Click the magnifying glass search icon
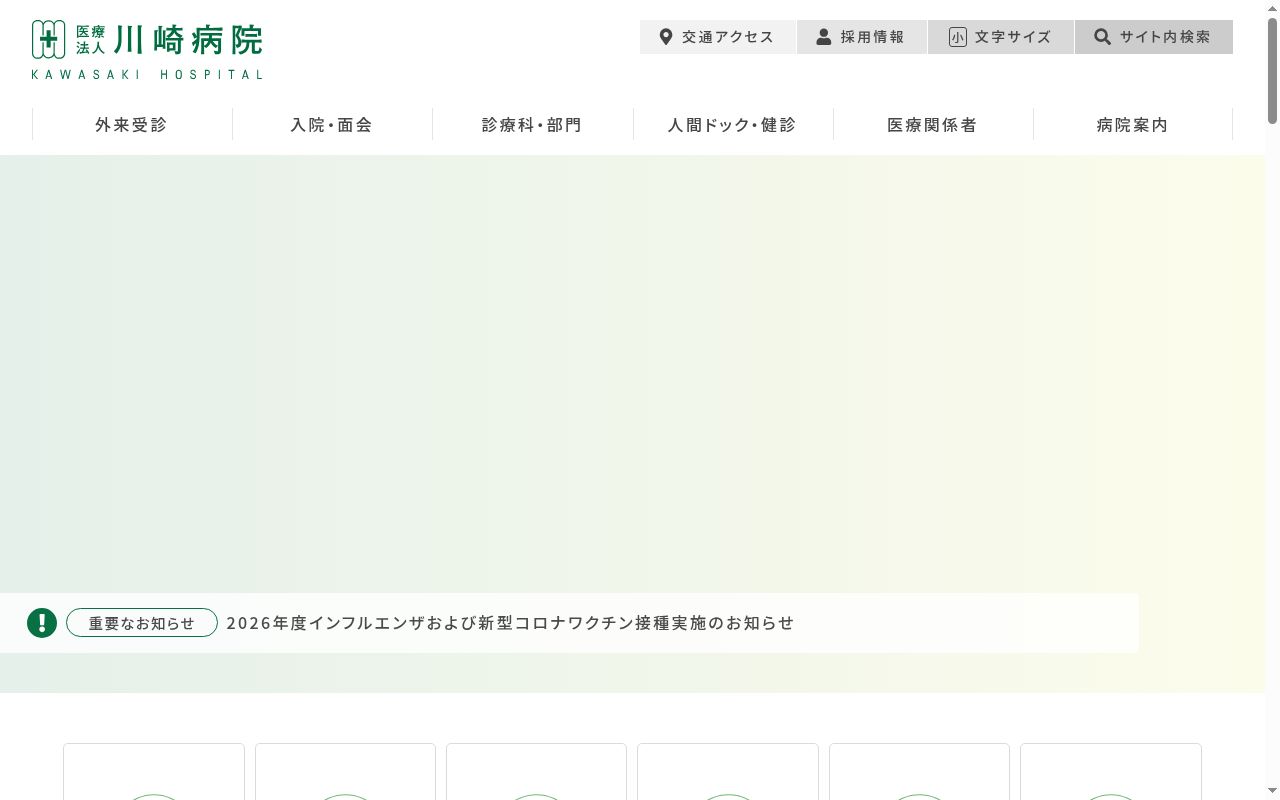This screenshot has width=1280, height=800. pos(1102,37)
